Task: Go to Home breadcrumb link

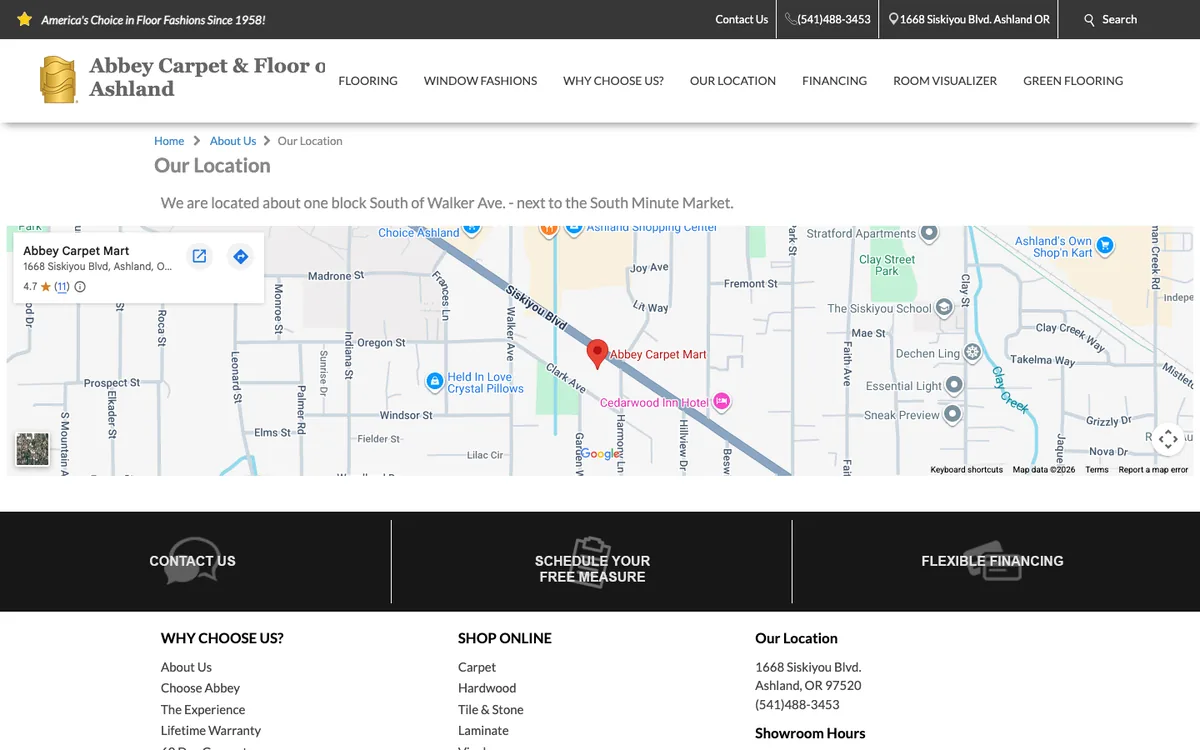Action: click(x=169, y=141)
